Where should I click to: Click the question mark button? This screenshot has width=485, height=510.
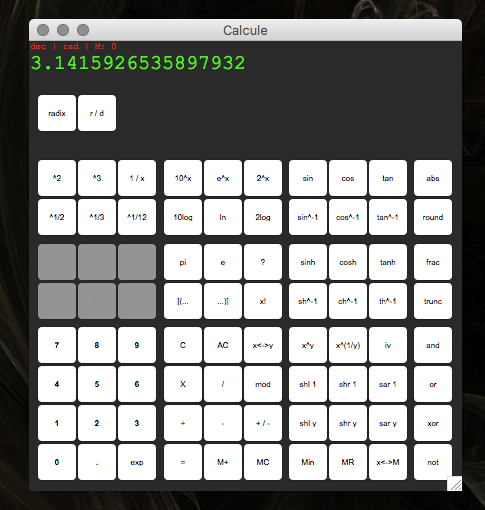tap(263, 262)
